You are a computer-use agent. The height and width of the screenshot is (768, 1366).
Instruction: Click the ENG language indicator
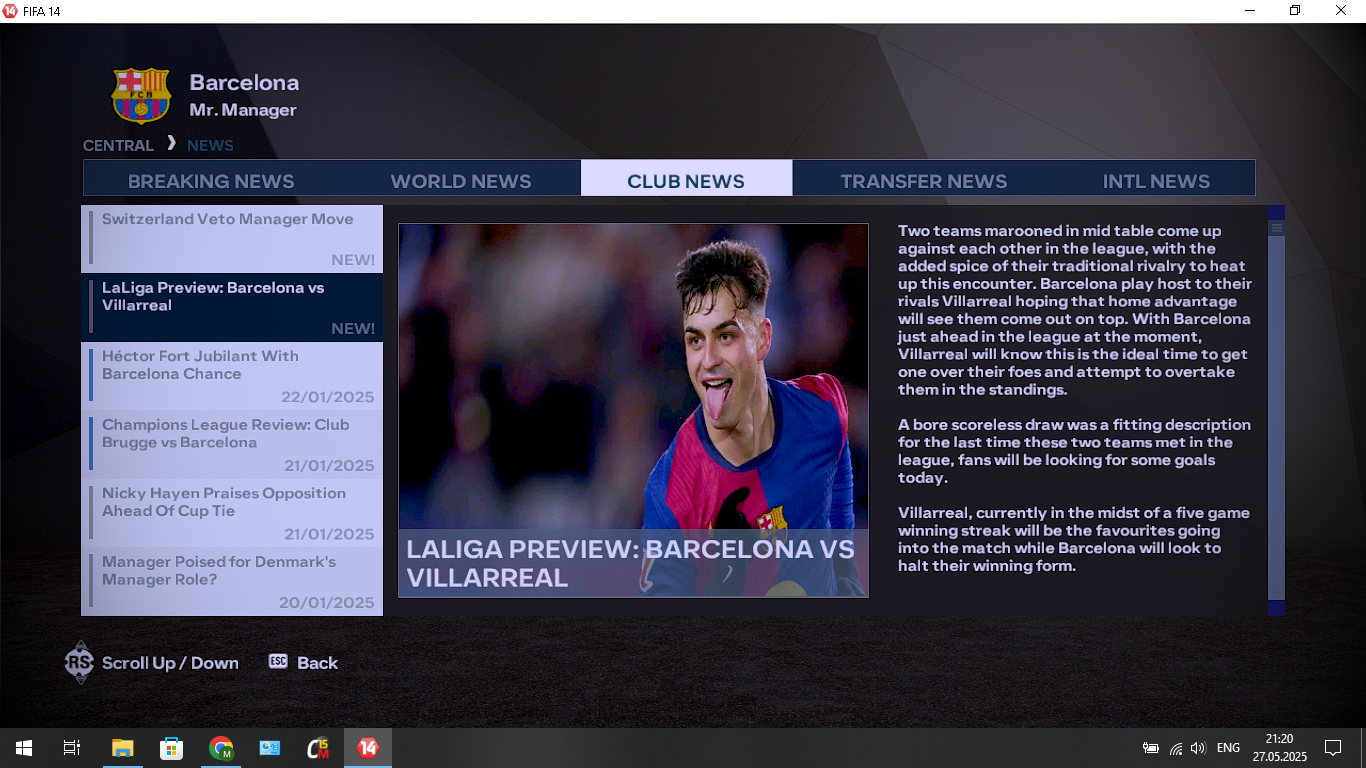[x=1228, y=748]
